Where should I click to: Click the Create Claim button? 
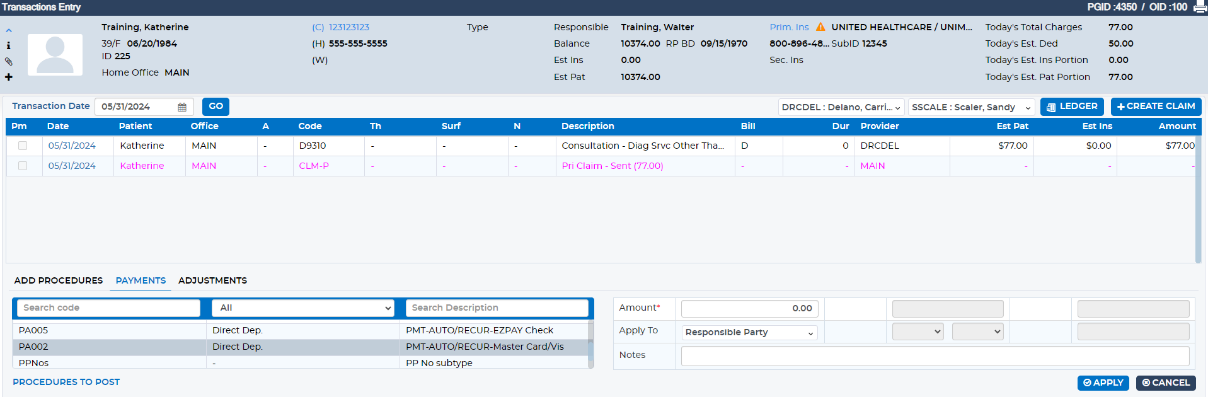point(1156,107)
